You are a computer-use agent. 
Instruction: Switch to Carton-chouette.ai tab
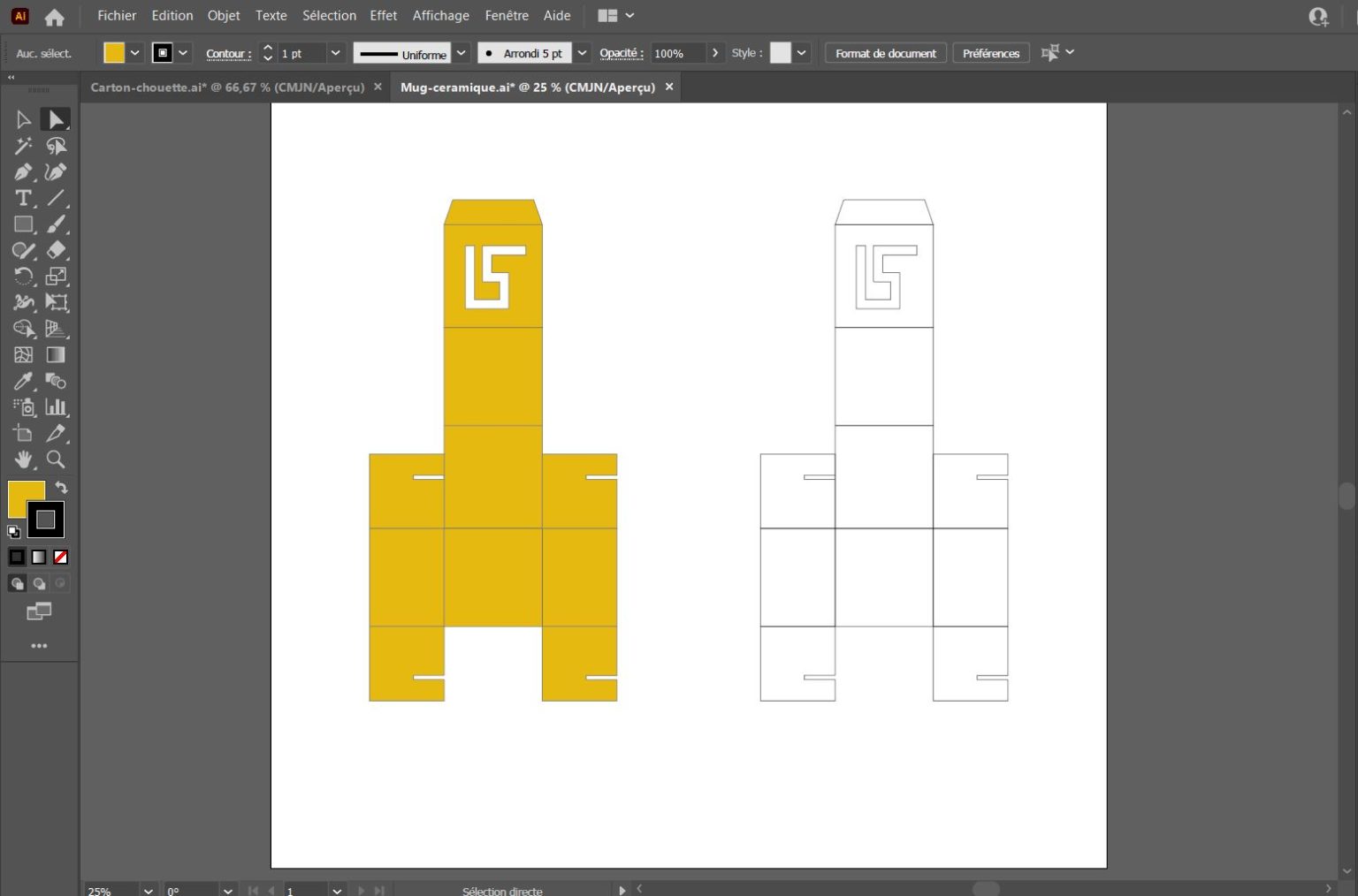[x=227, y=87]
